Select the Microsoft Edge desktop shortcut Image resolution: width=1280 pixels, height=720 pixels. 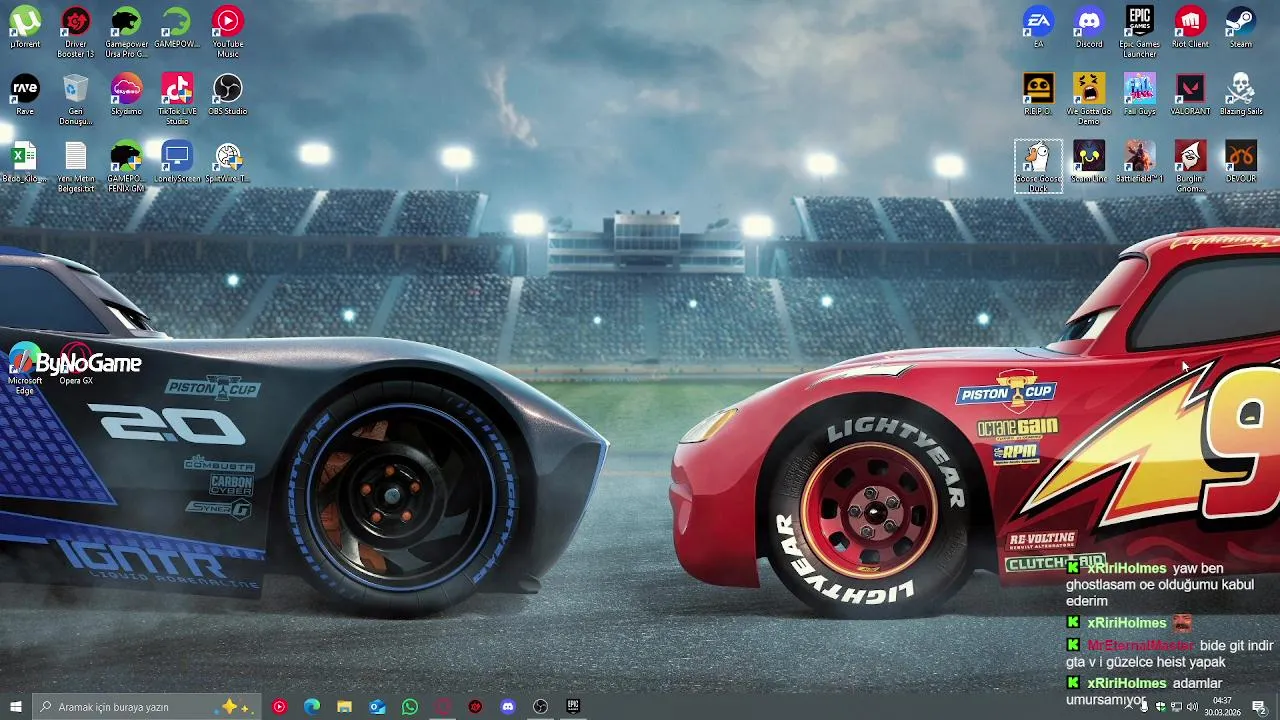(25, 368)
